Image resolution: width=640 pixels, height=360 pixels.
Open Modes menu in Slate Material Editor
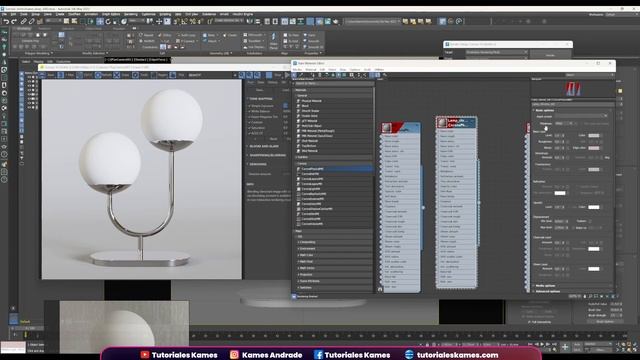point(297,70)
